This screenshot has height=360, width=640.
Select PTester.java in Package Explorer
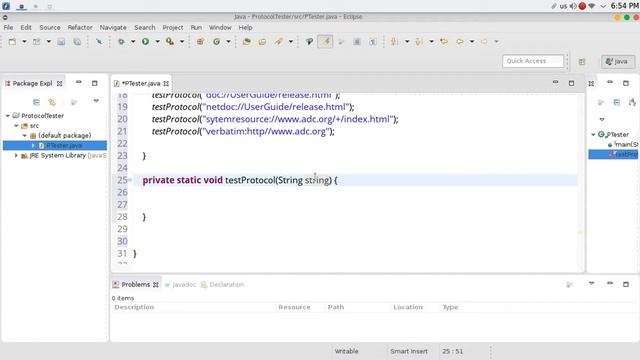pyautogui.click(x=55, y=145)
